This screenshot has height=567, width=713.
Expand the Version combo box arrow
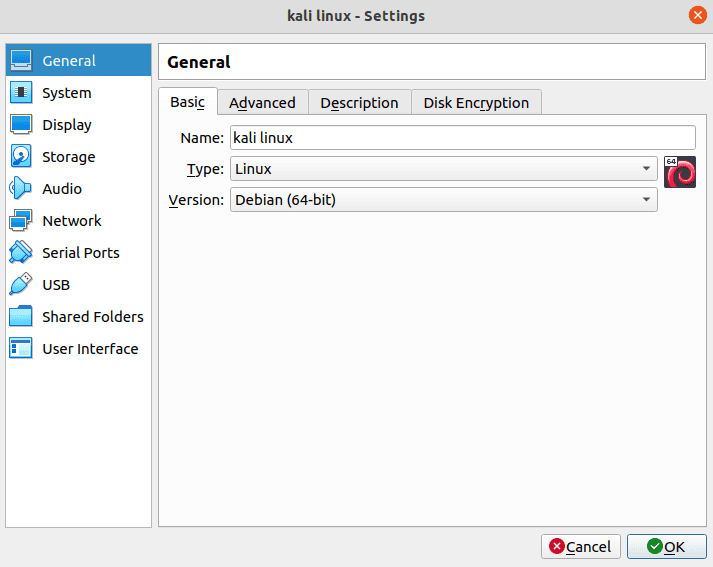coord(646,200)
